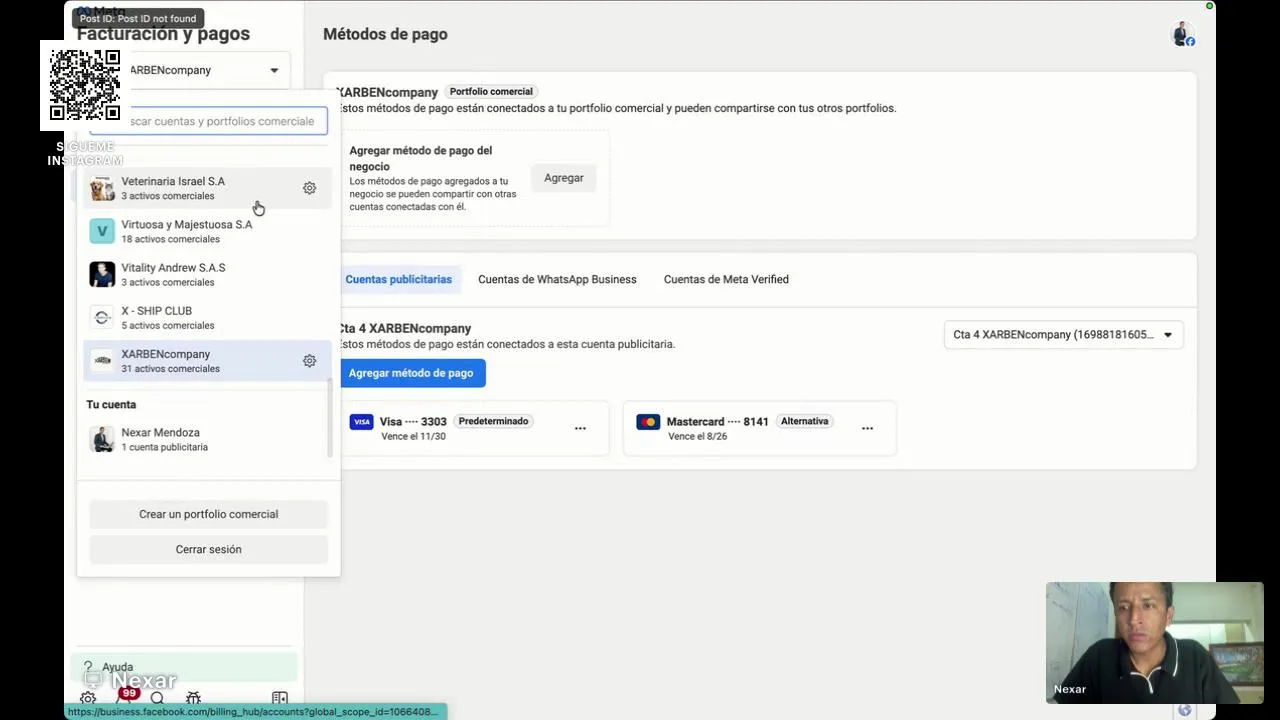Open settings gear for Veterinaria Israel S.A

point(309,188)
